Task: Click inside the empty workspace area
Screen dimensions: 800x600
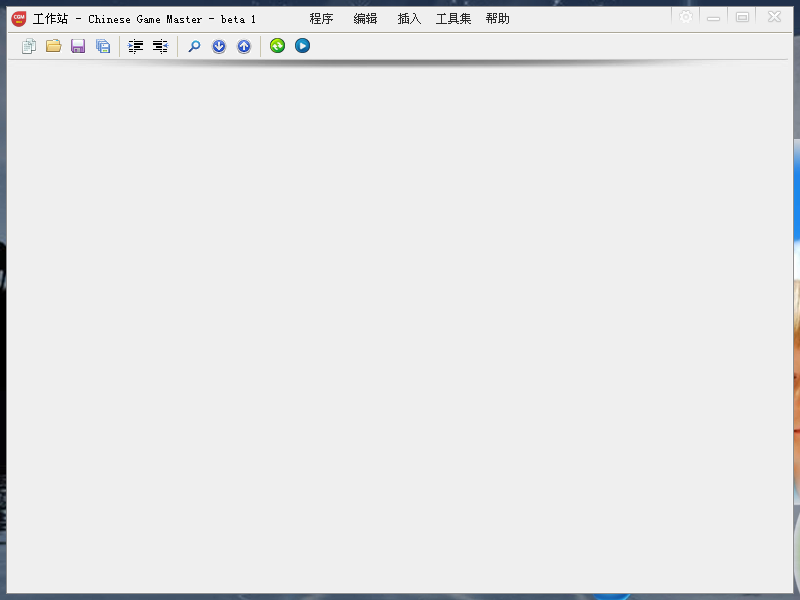Action: [x=400, y=327]
